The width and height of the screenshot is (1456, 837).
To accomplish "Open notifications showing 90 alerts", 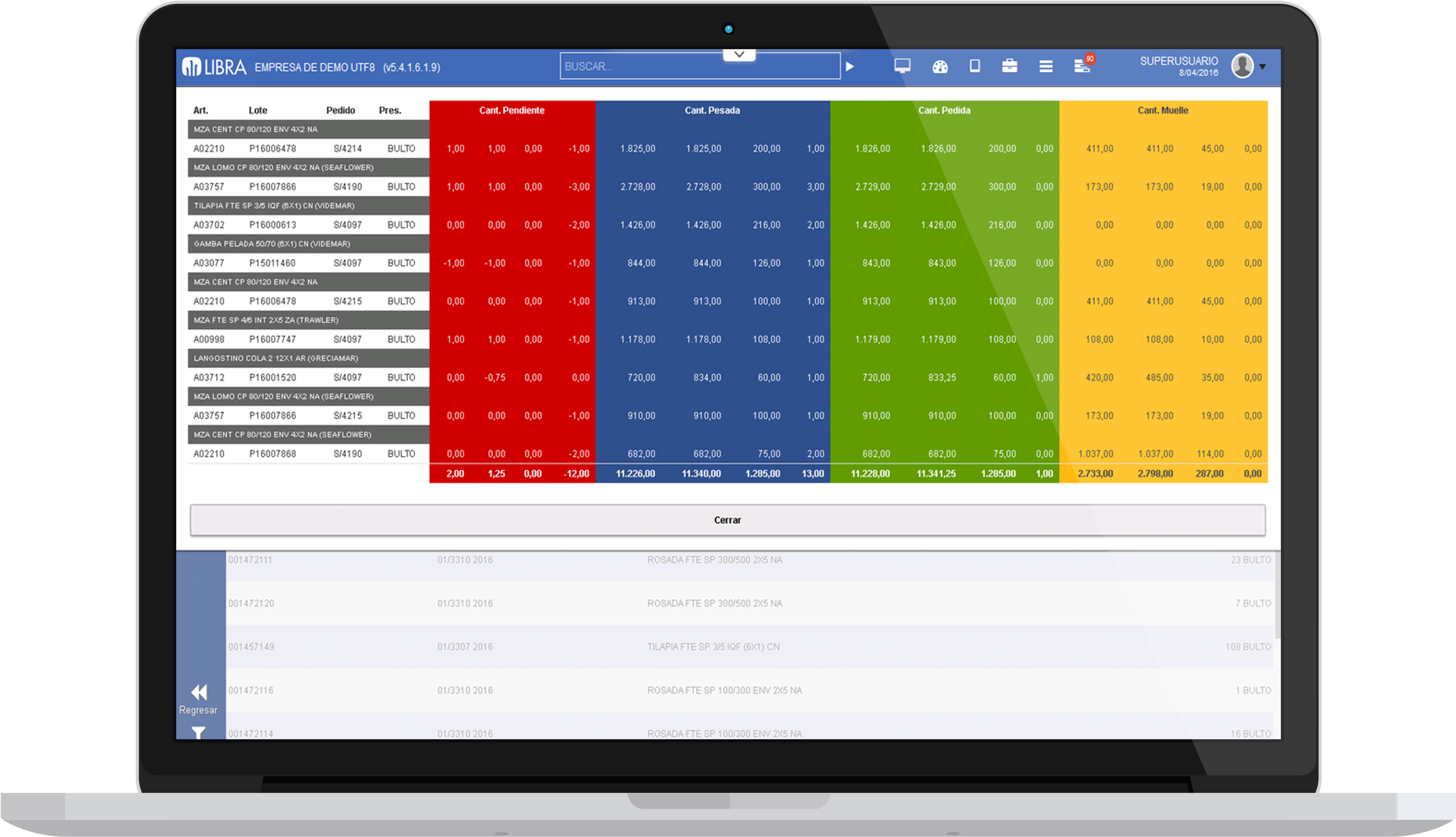I will coord(1082,66).
